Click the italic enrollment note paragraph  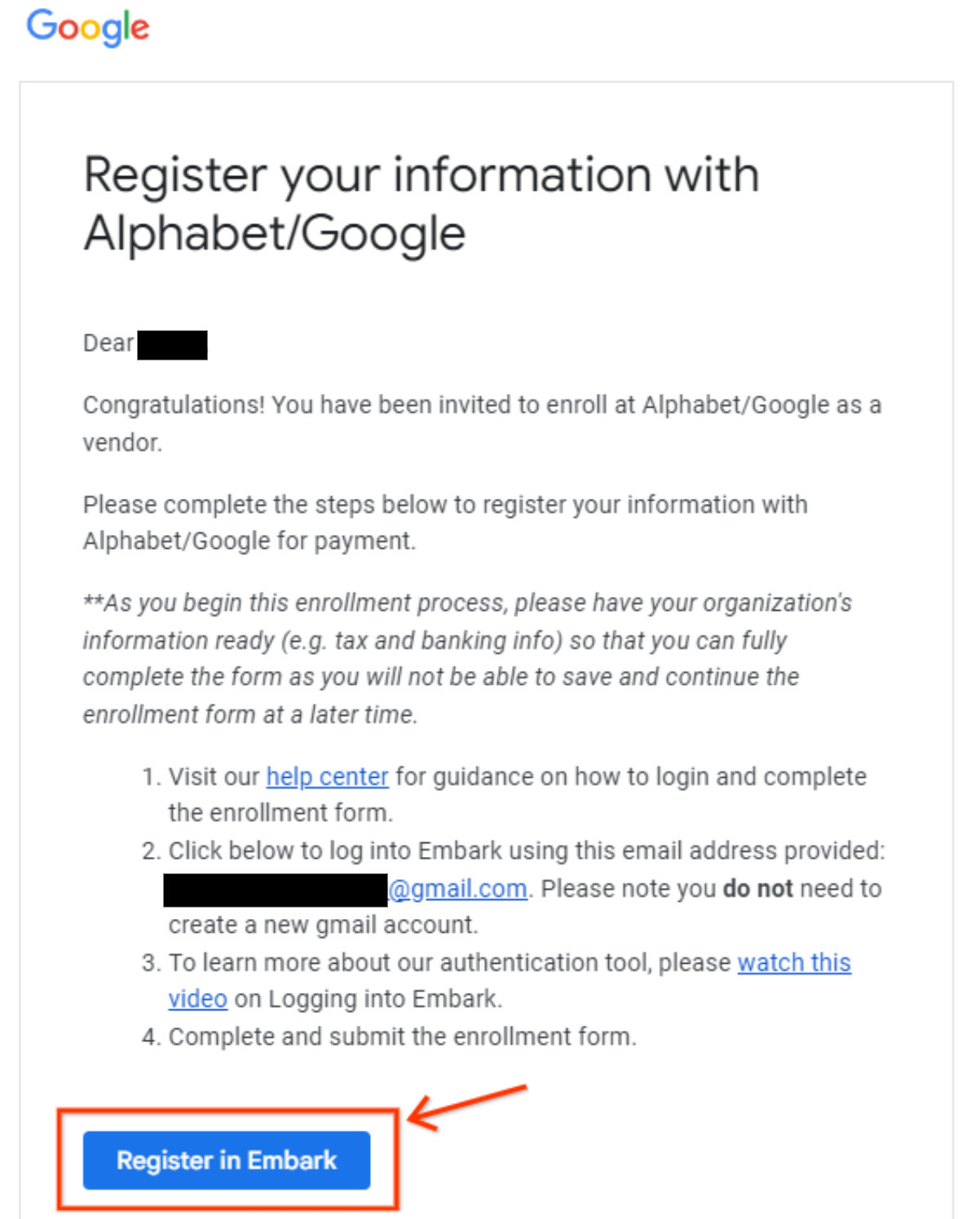467,659
